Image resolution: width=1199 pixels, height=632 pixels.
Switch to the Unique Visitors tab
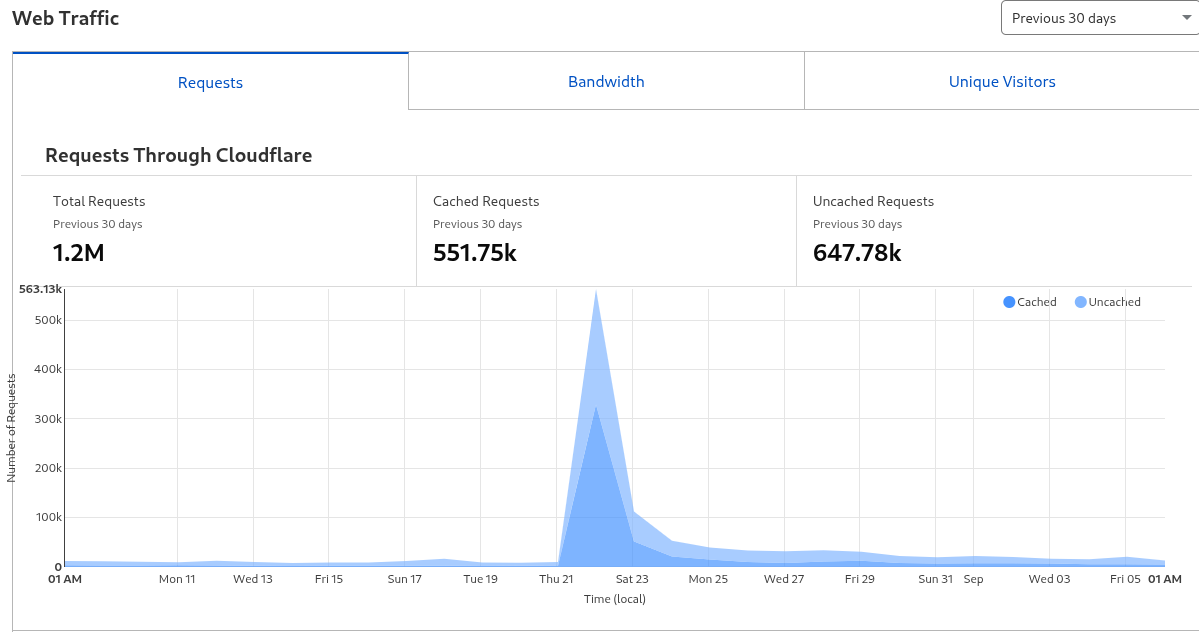(1001, 82)
